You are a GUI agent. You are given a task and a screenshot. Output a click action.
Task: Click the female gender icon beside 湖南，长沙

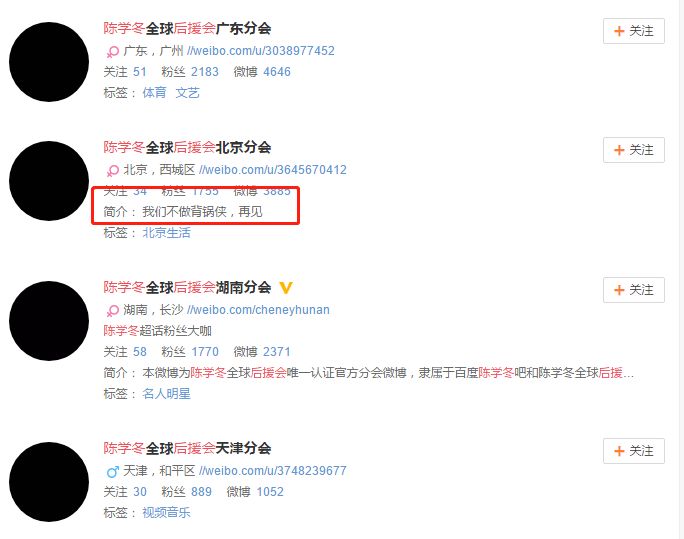point(113,310)
